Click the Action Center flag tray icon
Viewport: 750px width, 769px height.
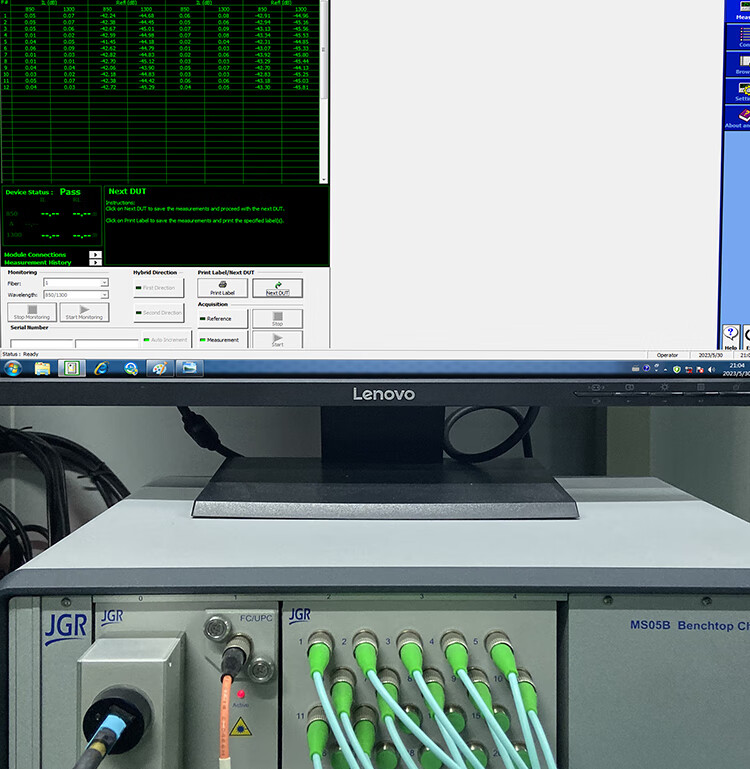pos(700,369)
